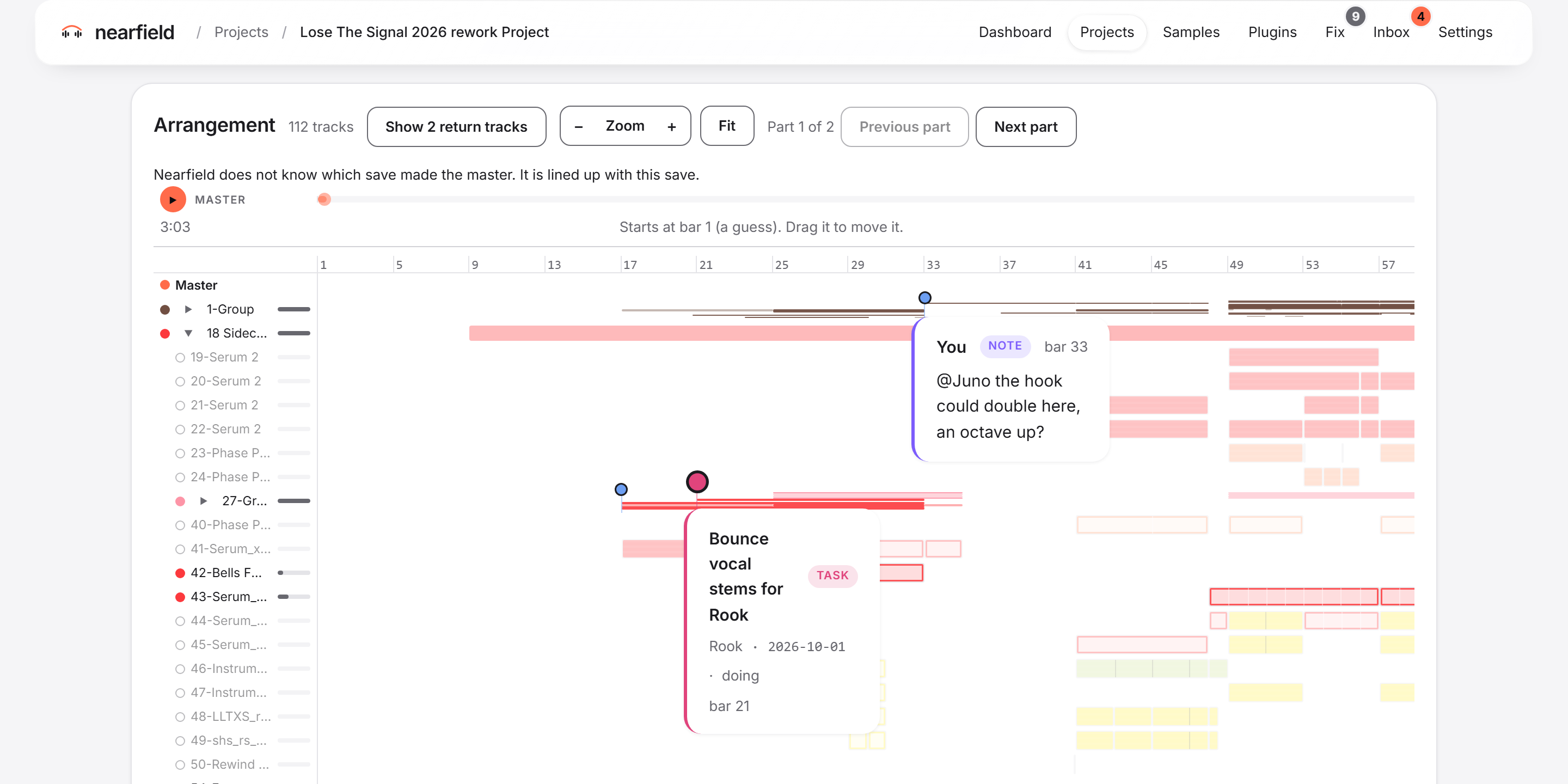This screenshot has width=1568, height=784.
Task: Click the Zoom plus icon
Action: 671,127
